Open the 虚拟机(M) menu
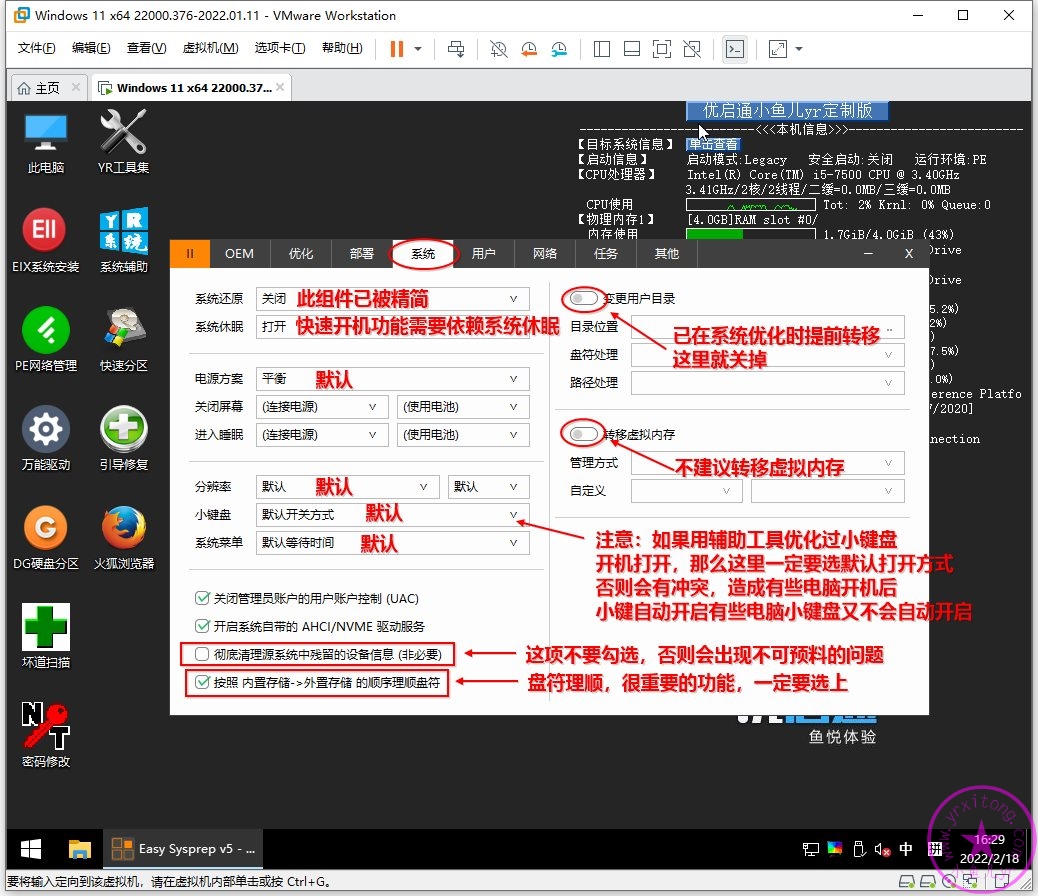Image resolution: width=1038 pixels, height=896 pixels. point(211,48)
